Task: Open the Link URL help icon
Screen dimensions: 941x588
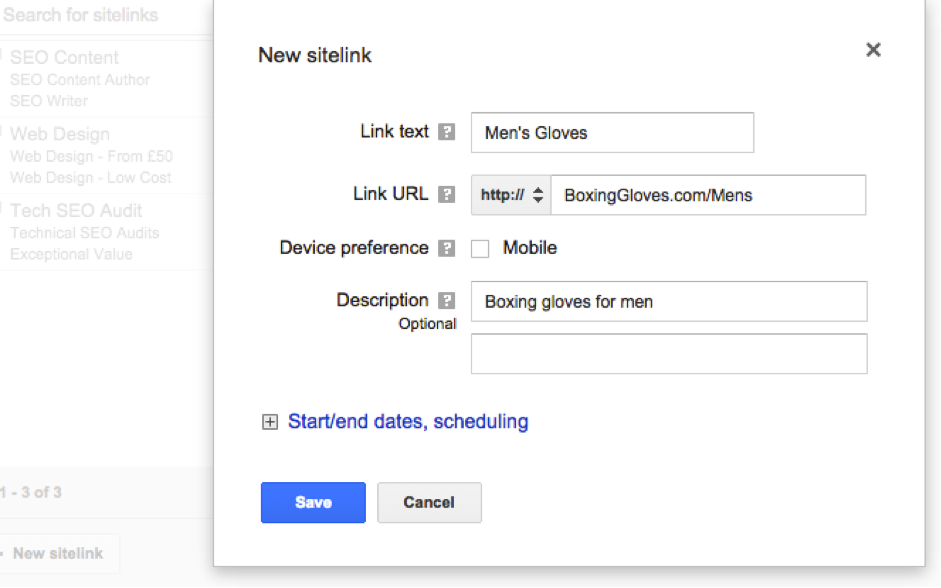Action: pos(446,194)
